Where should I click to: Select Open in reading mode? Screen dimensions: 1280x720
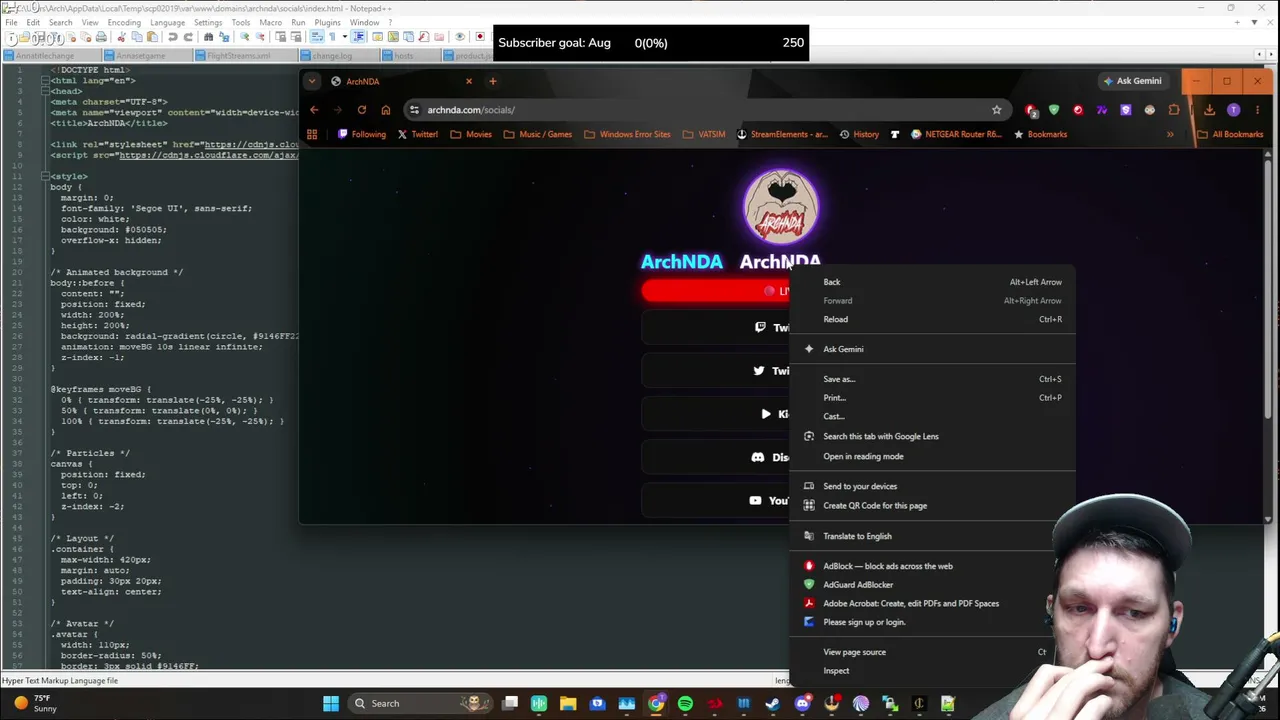(x=932, y=456)
